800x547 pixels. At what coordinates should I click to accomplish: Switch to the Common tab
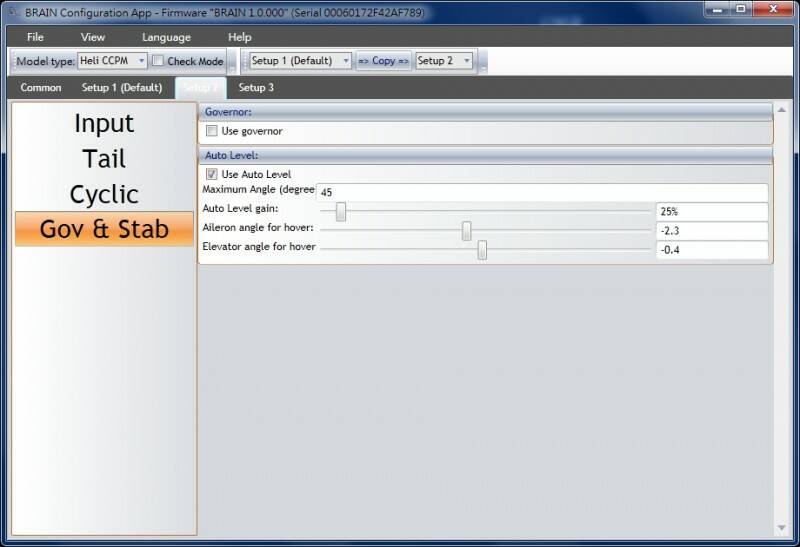(x=41, y=88)
